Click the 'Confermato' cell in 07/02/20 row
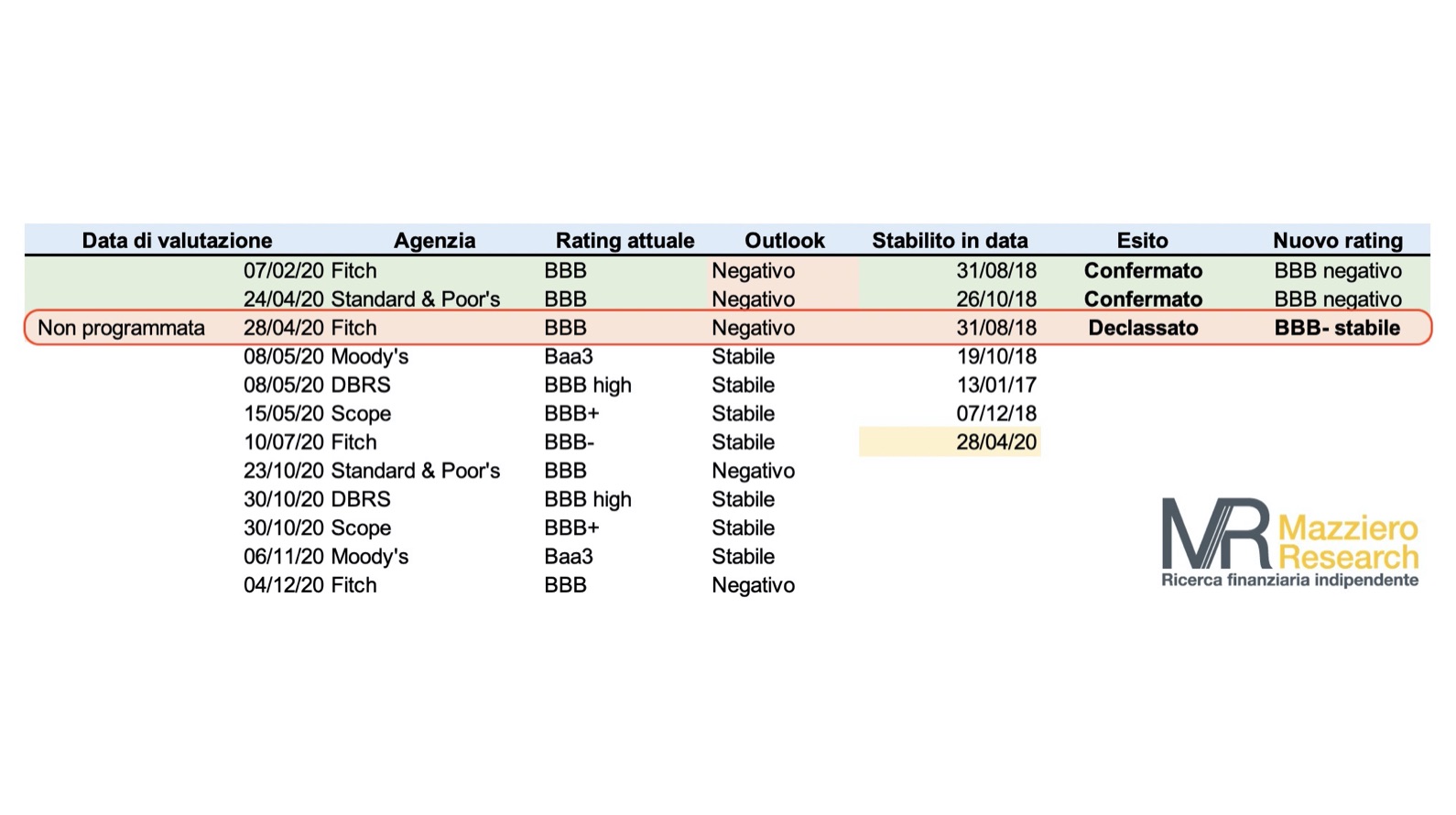This screenshot has width=1456, height=815. (1143, 271)
